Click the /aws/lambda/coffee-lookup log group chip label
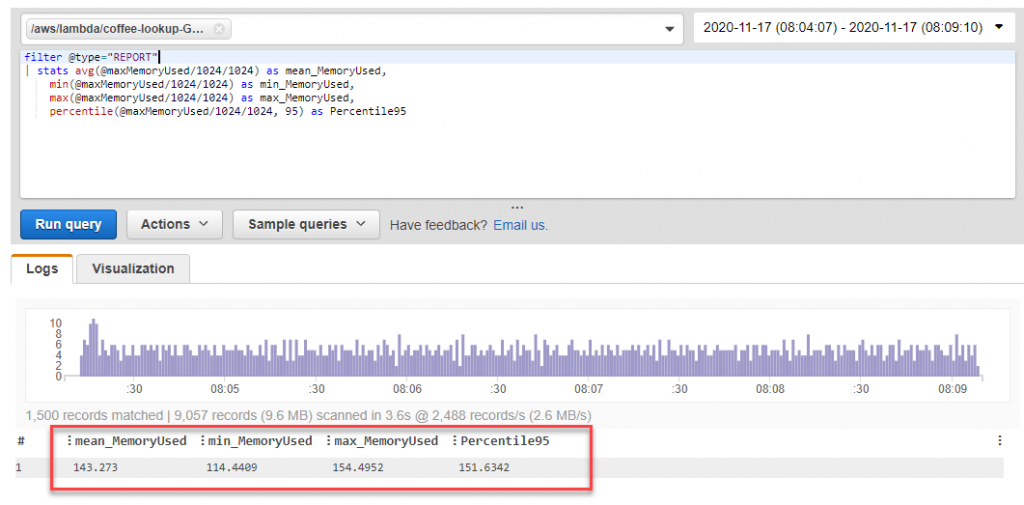 [x=118, y=29]
